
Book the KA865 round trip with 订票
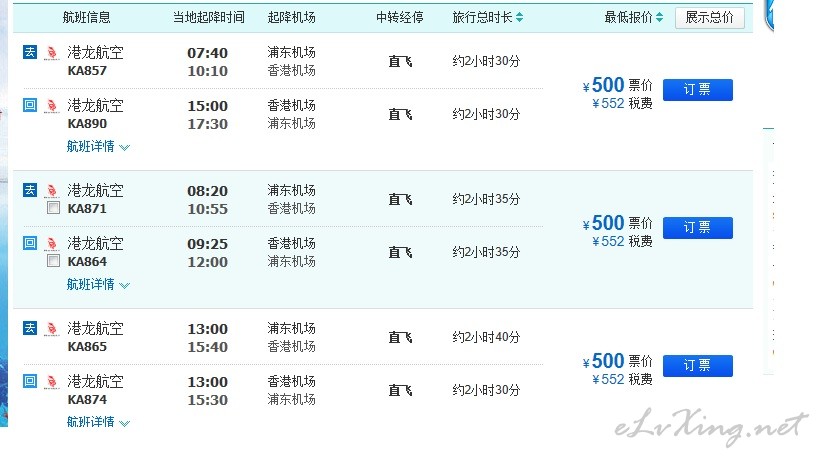[x=697, y=365]
